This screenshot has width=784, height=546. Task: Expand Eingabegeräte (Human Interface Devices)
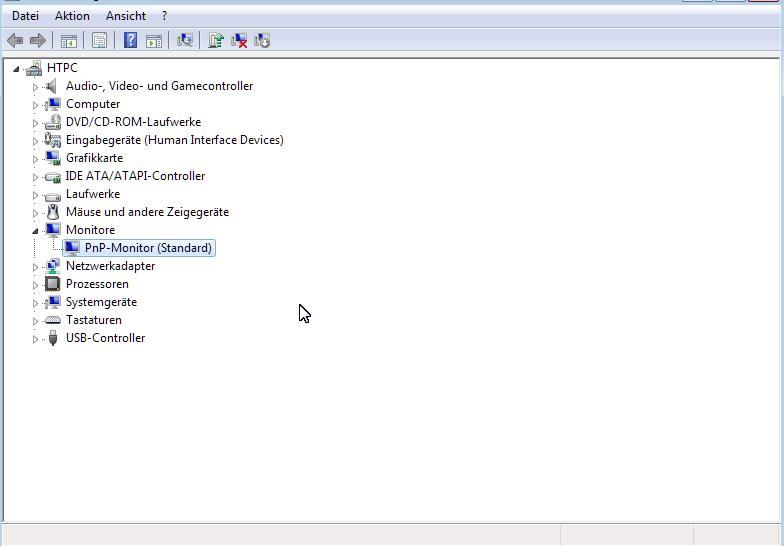[35, 141]
